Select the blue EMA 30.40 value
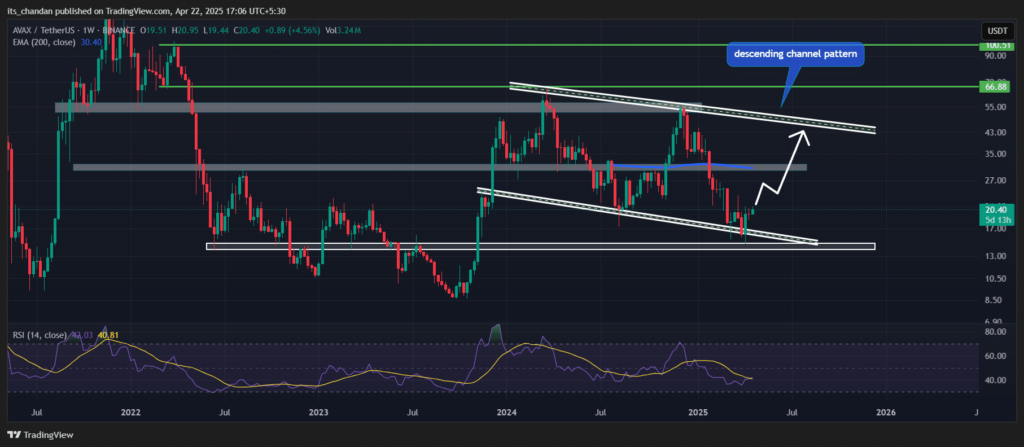The width and height of the screenshot is (1024, 447). 90,43
